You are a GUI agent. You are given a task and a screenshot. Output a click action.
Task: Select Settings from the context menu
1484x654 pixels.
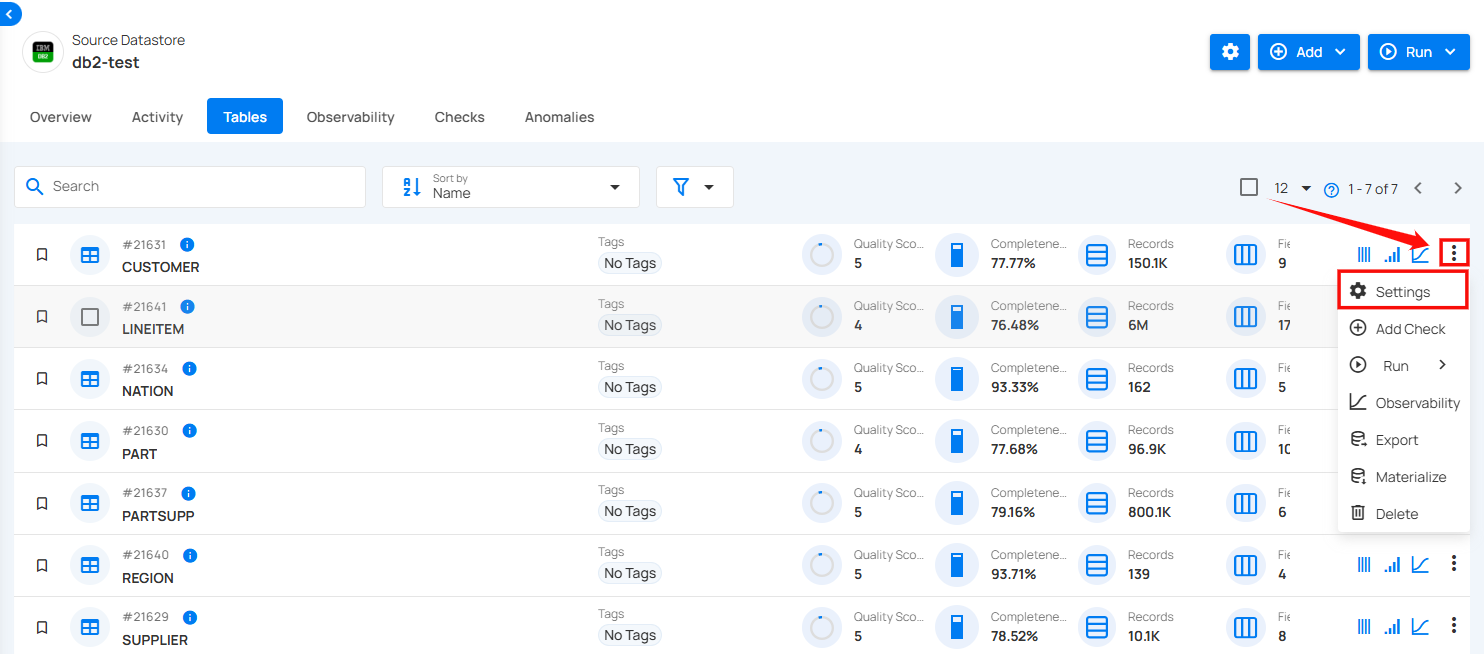(1402, 292)
